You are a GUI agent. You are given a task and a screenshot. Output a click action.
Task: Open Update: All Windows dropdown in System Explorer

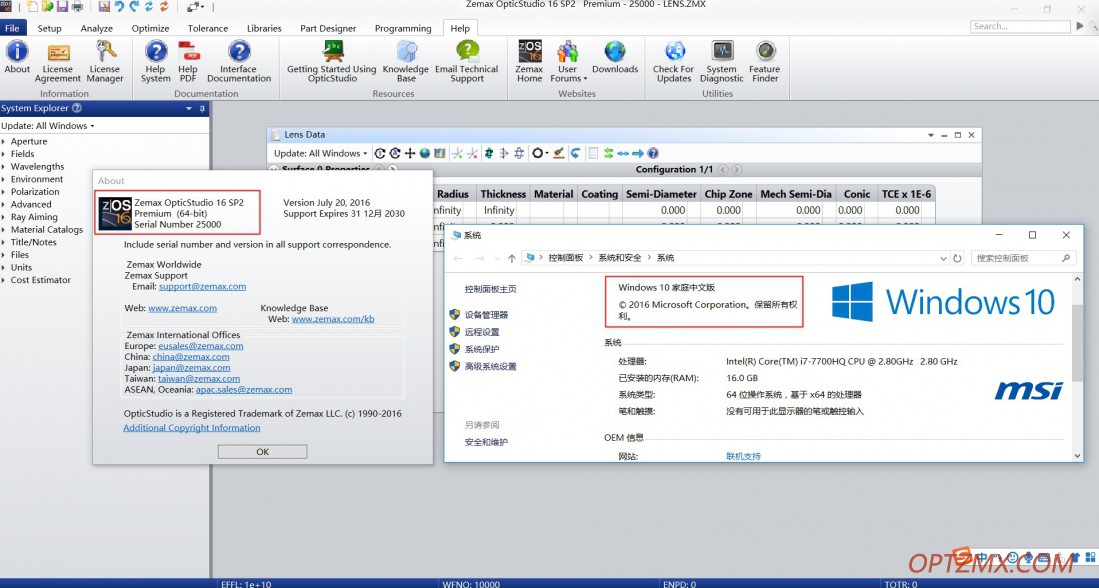click(48, 126)
